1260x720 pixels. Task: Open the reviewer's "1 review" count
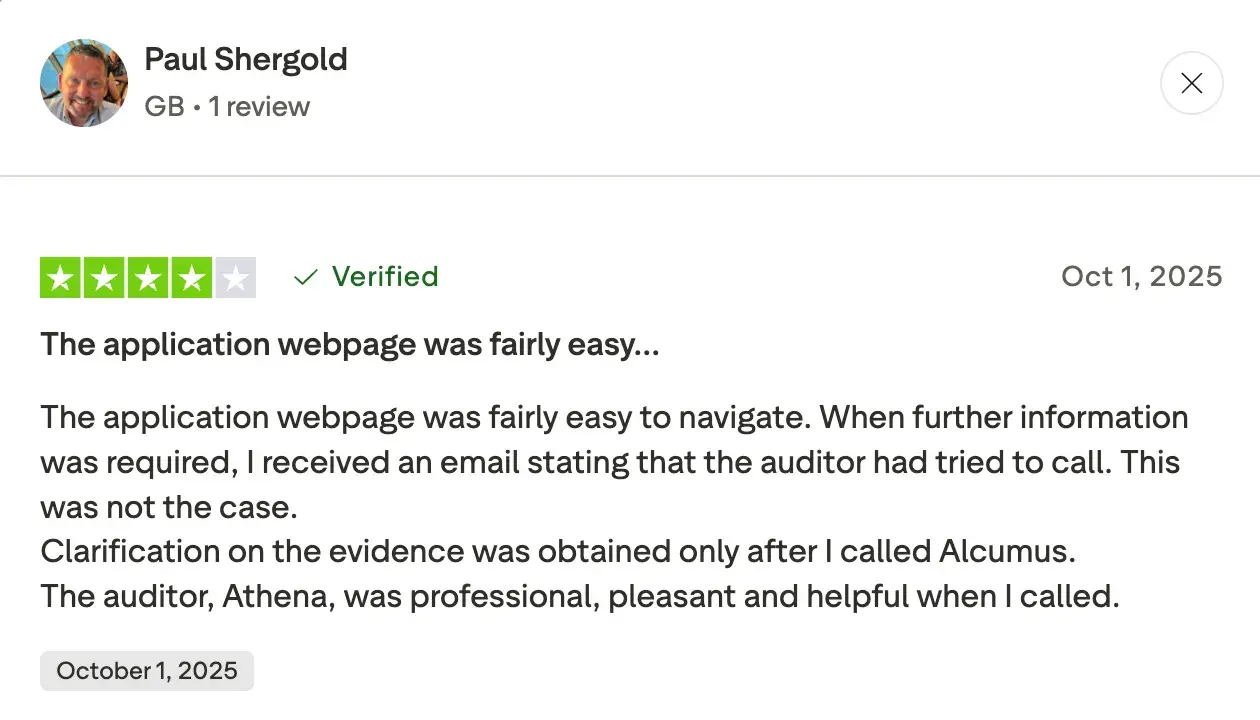coord(259,107)
